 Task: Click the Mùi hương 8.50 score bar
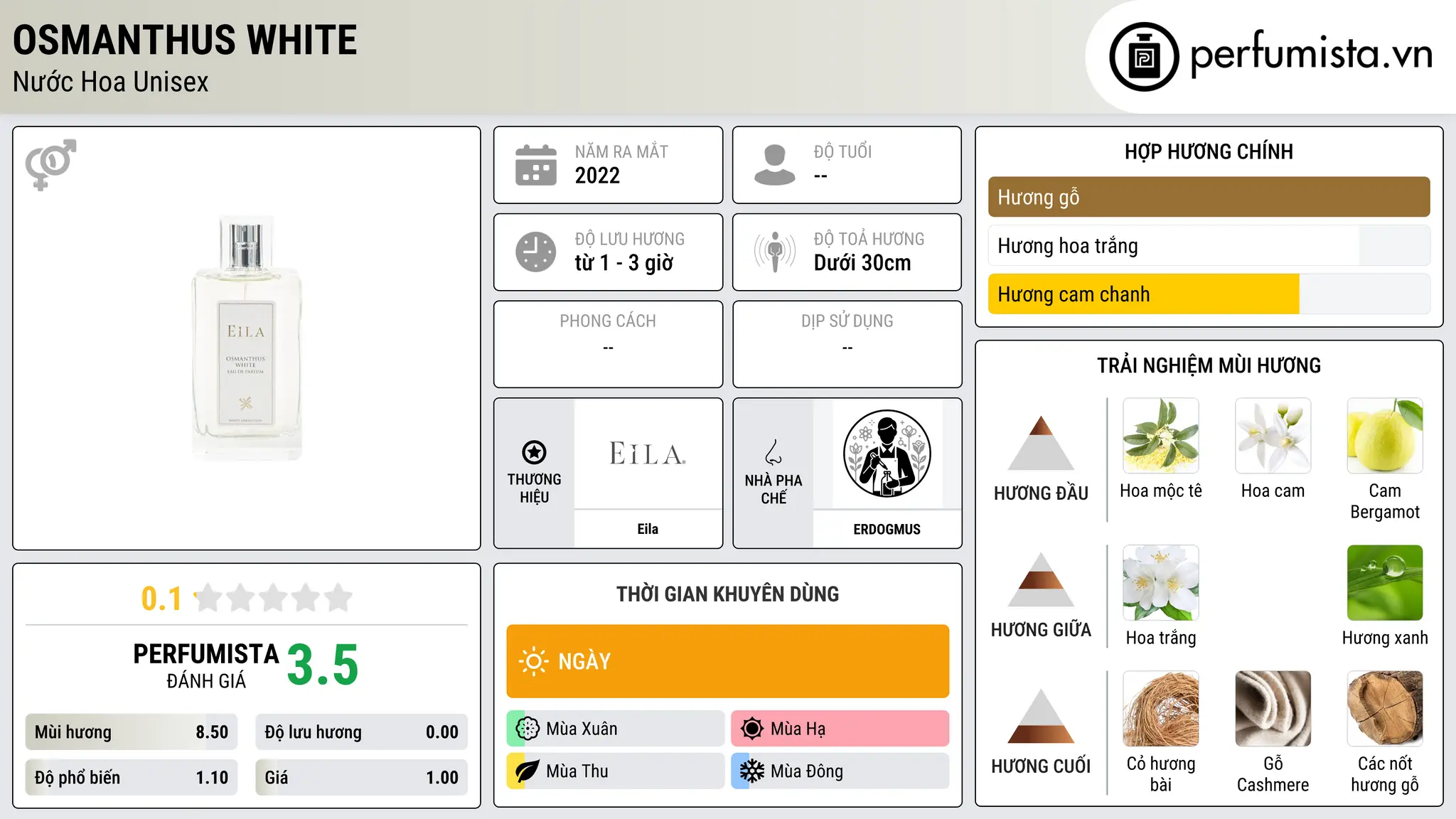pyautogui.click(x=132, y=732)
